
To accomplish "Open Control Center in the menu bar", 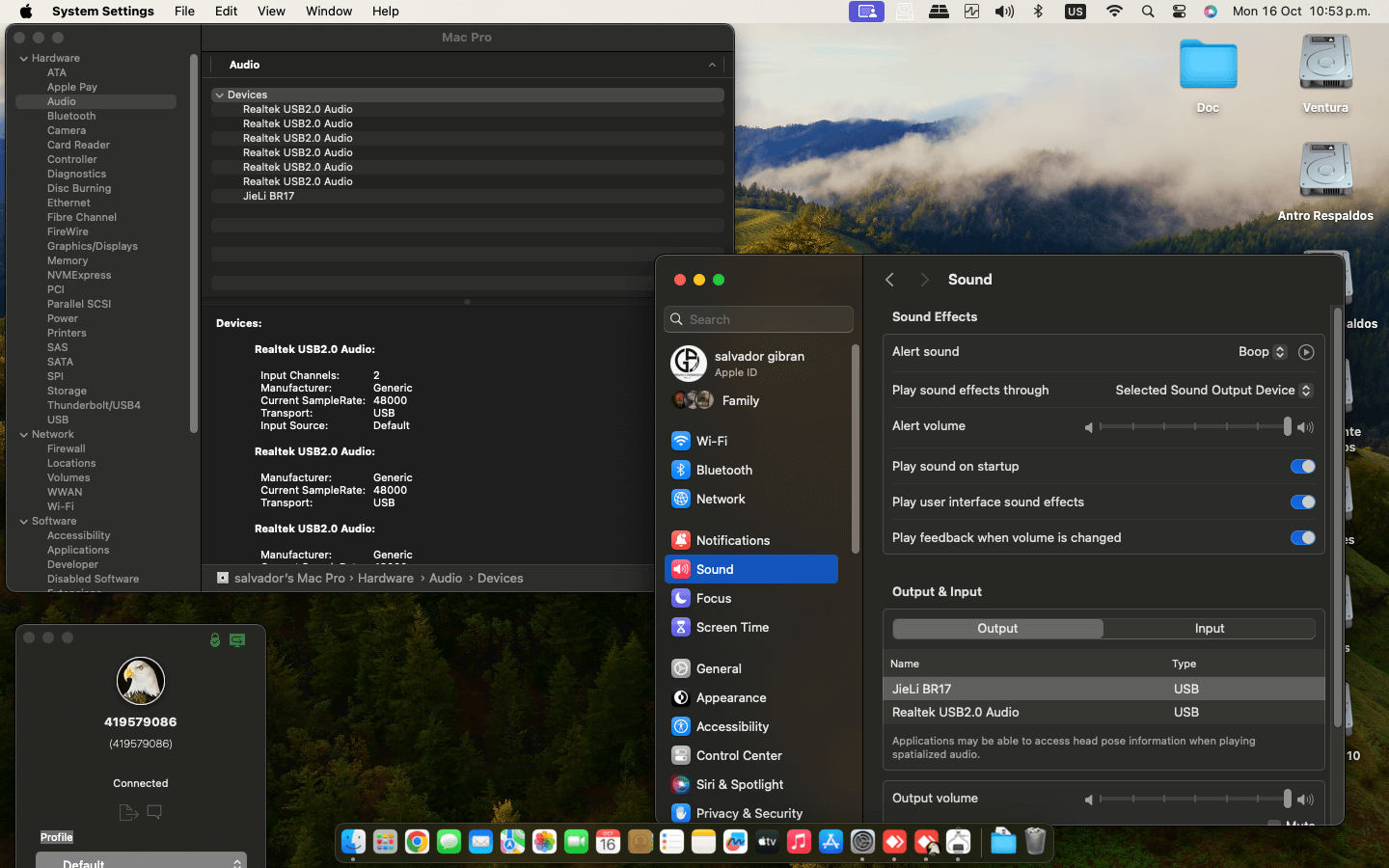I will [1179, 12].
